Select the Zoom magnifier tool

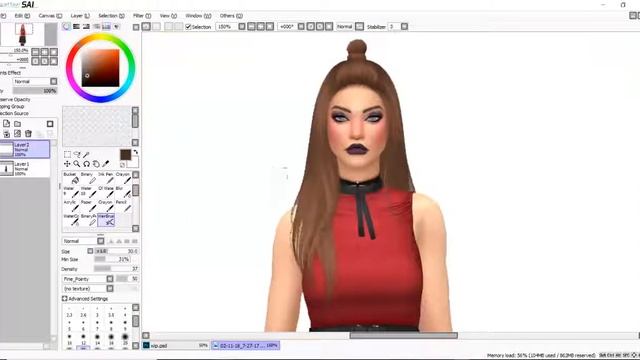coord(77,164)
